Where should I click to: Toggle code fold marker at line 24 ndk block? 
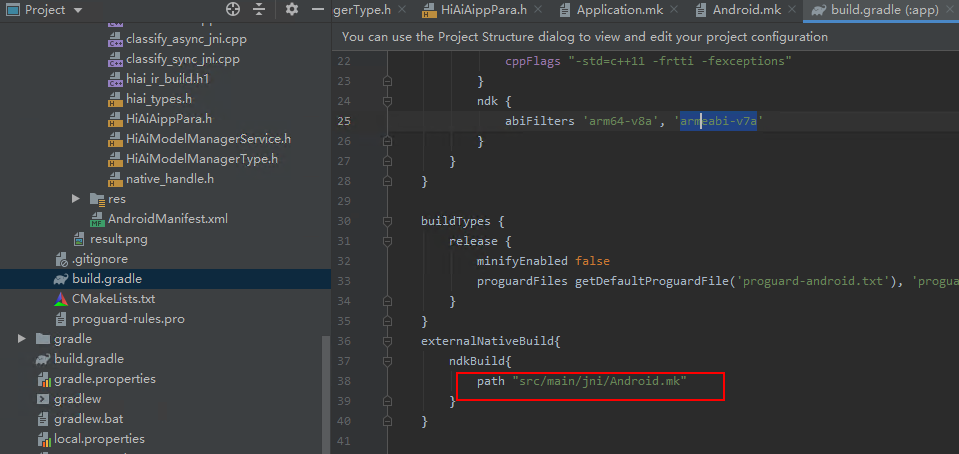point(386,101)
